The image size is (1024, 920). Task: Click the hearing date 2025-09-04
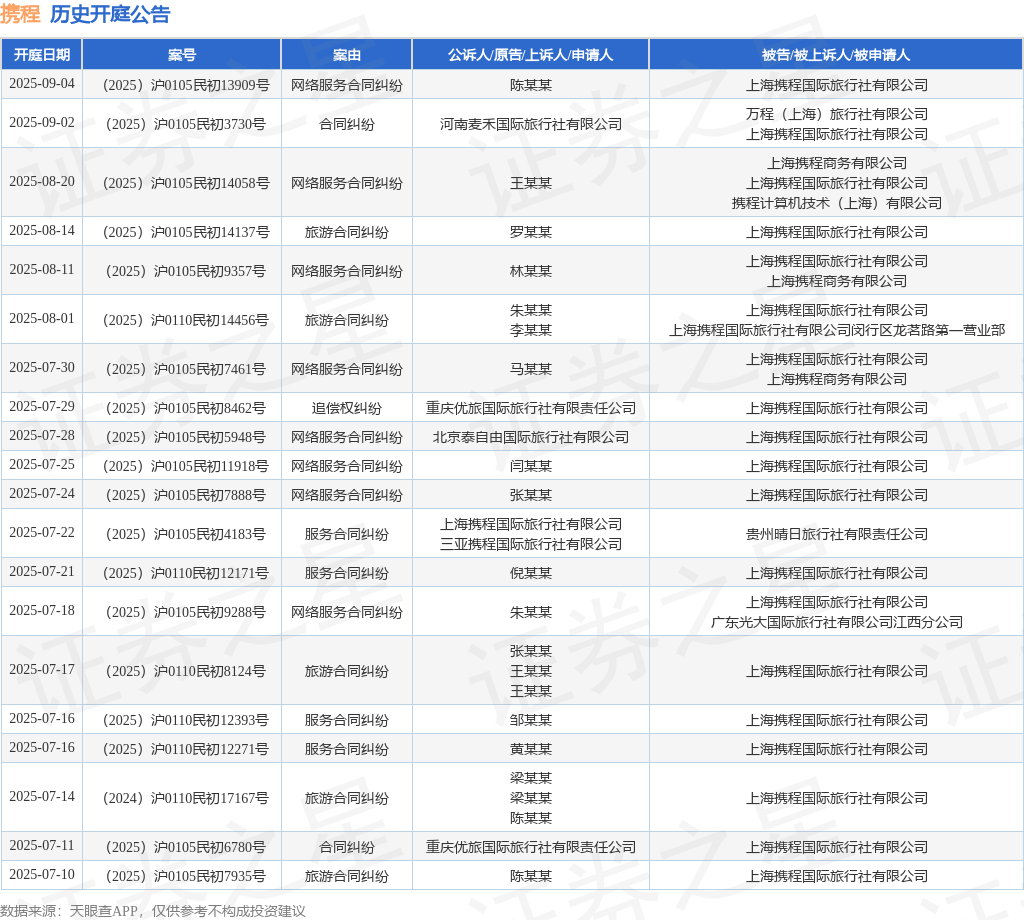[x=42, y=84]
